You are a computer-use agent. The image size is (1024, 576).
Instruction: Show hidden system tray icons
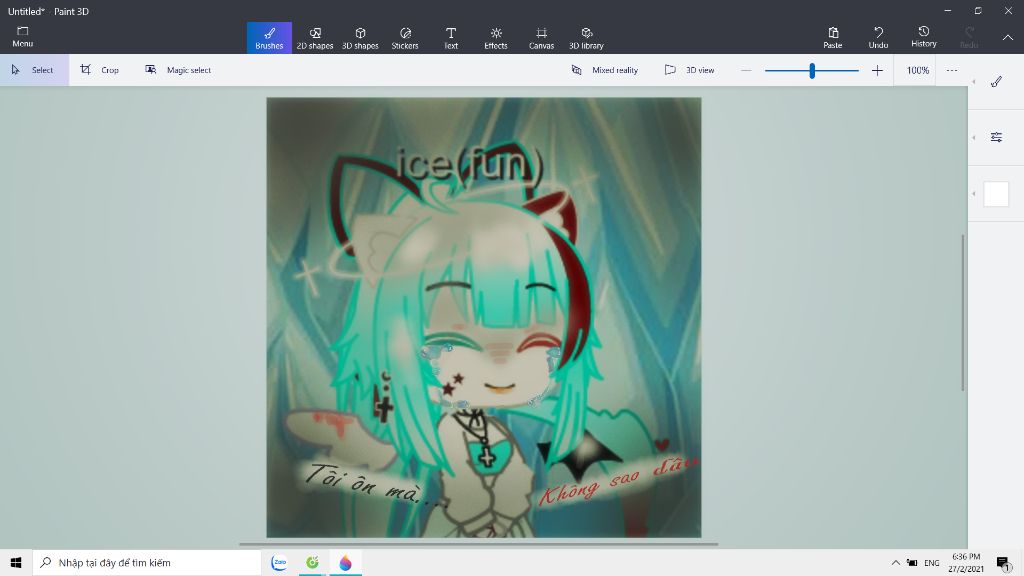pos(895,562)
